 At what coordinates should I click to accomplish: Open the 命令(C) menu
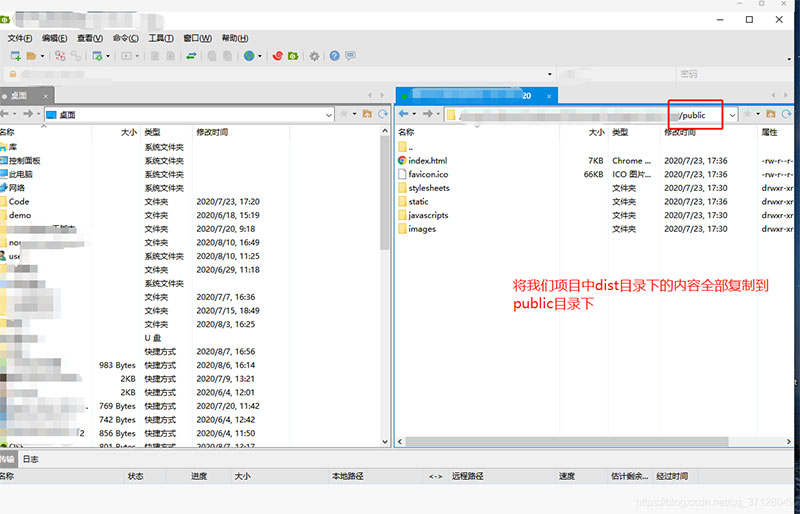point(126,38)
